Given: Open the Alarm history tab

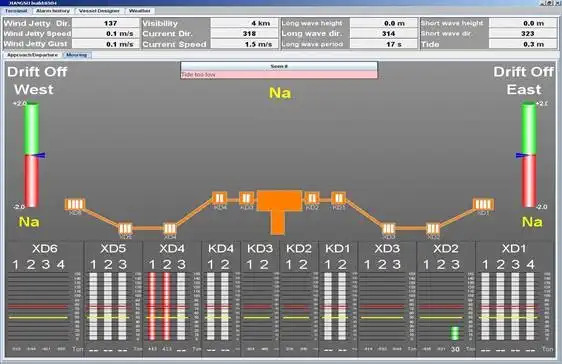Looking at the screenshot, I should pyautogui.click(x=53, y=11).
